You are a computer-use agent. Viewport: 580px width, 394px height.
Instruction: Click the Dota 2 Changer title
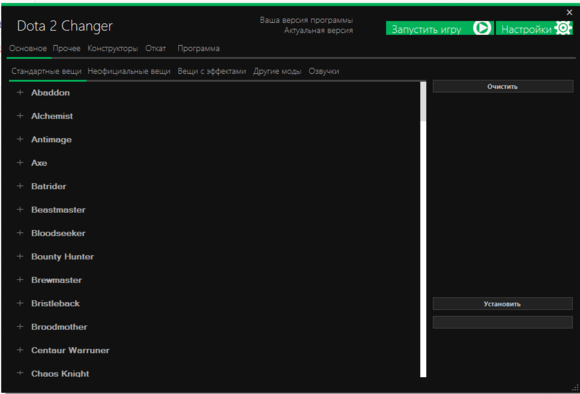pos(64,26)
